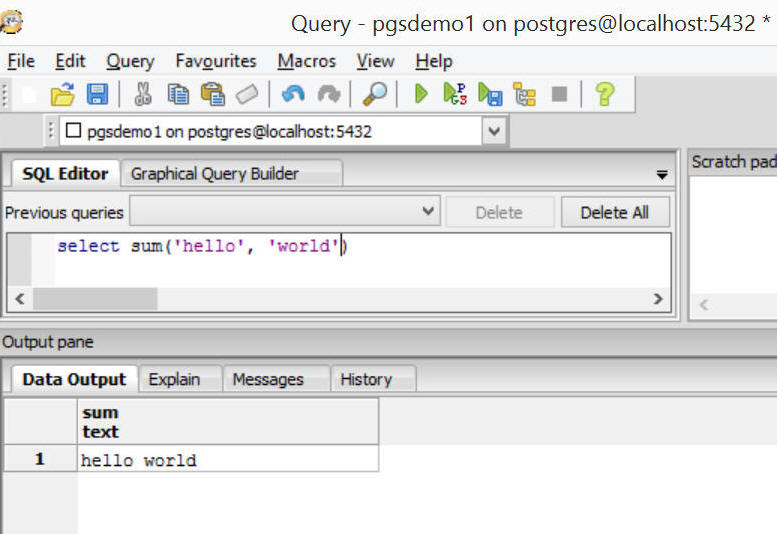777x534 pixels.
Task: Open the File menu
Action: tap(21, 61)
